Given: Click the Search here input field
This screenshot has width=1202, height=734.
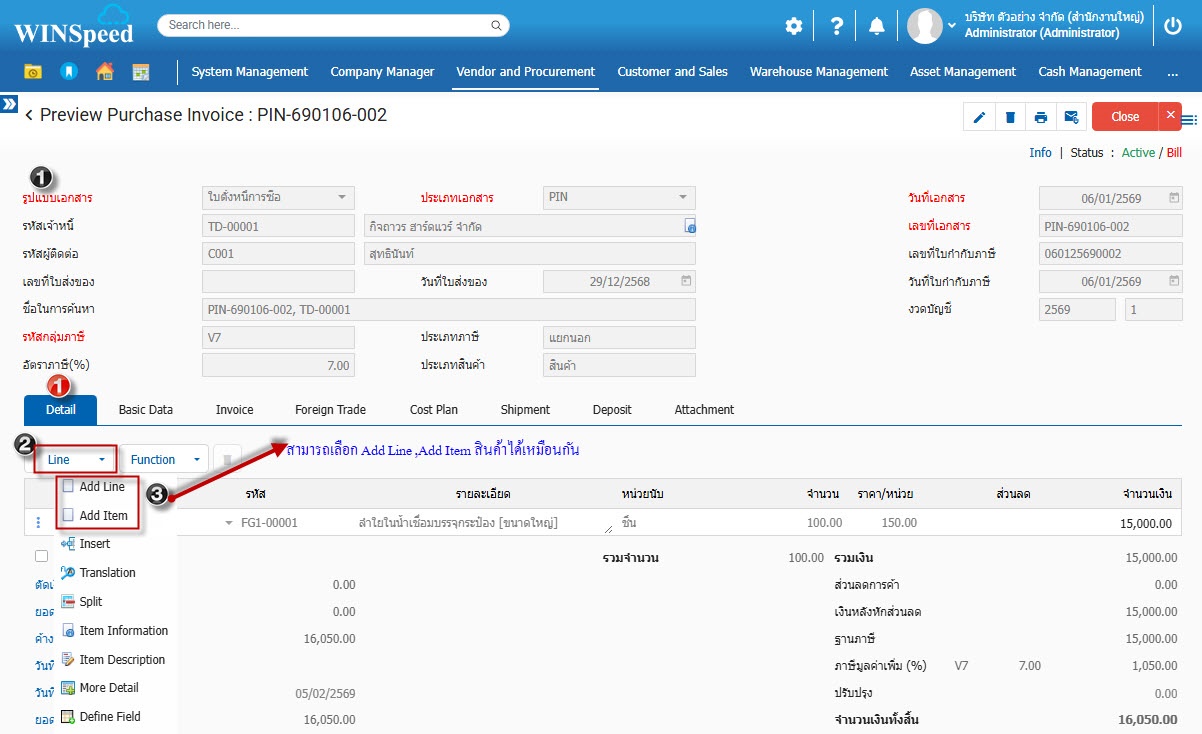Looking at the screenshot, I should tap(332, 25).
